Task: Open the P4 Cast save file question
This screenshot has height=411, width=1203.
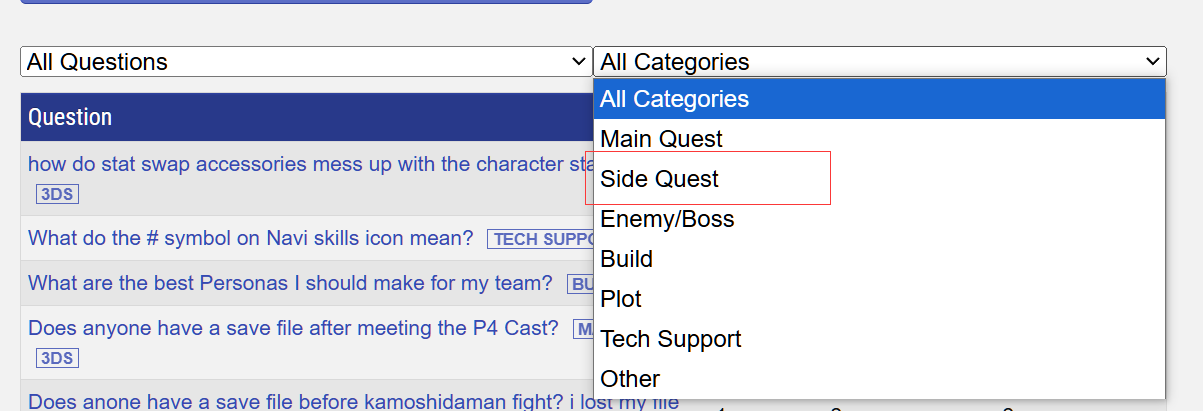Action: coord(293,328)
